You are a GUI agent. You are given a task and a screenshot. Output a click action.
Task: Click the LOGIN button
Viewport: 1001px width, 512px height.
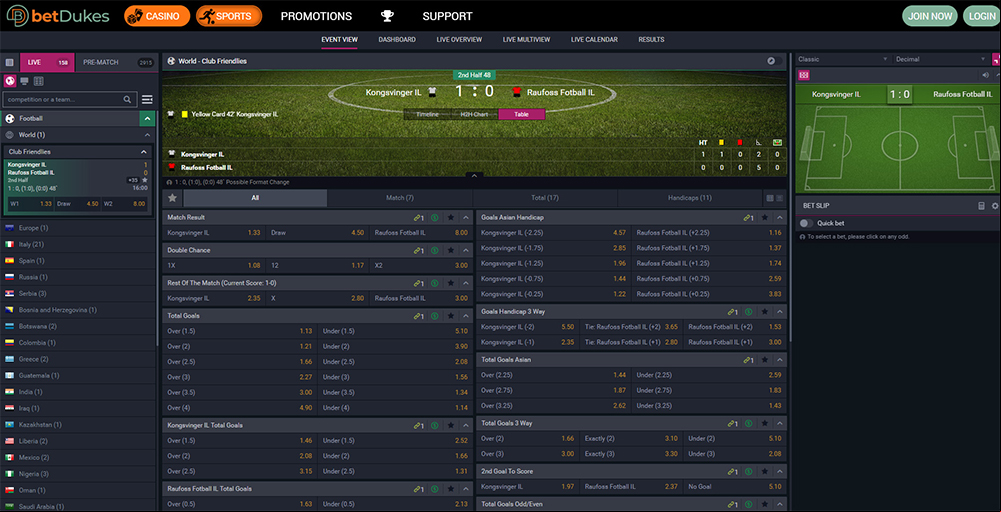coord(982,16)
